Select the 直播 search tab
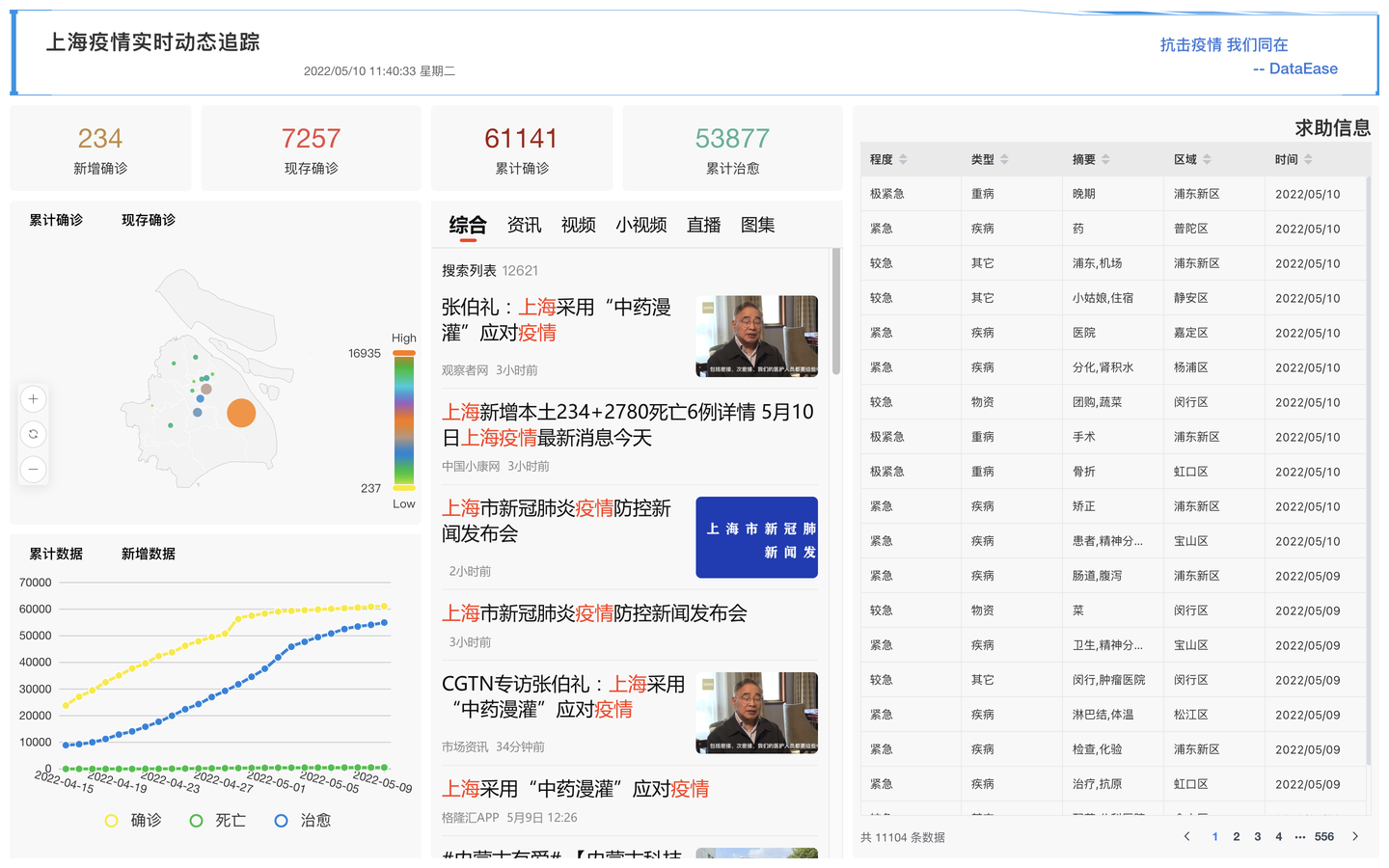 (703, 225)
